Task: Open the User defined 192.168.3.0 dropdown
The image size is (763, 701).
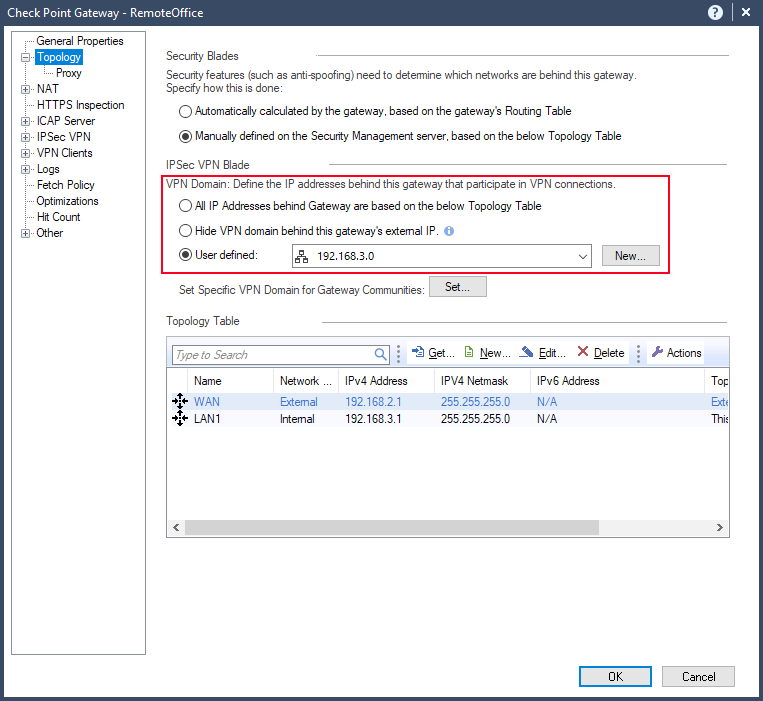Action: 583,257
